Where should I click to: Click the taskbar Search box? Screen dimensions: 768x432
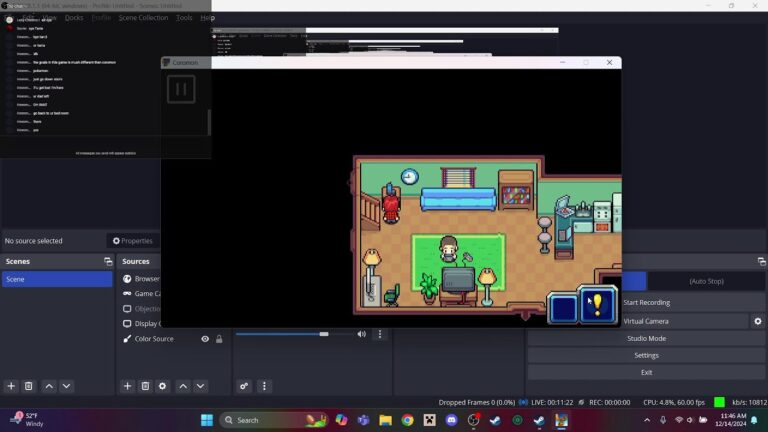click(274, 420)
